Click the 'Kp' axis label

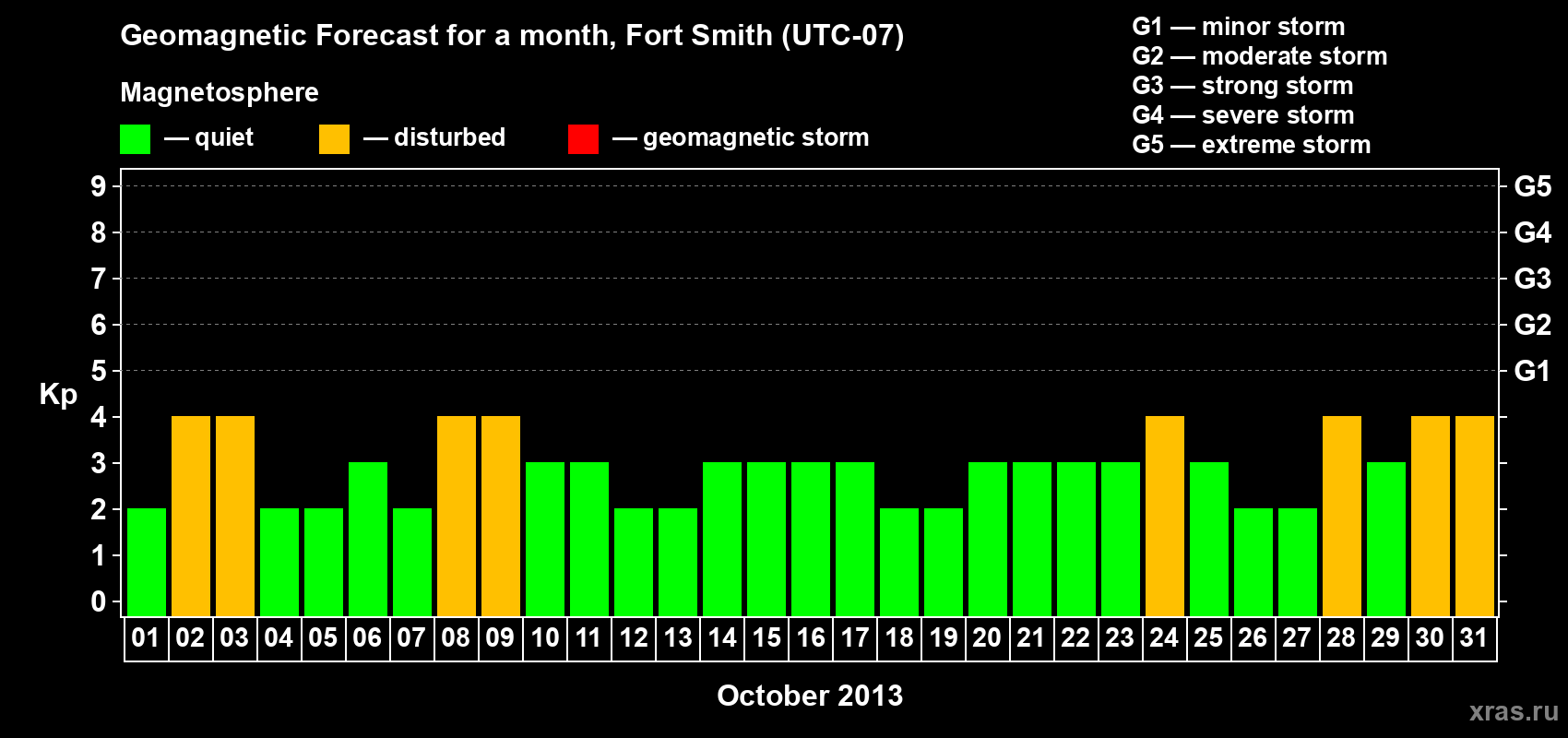[58, 395]
